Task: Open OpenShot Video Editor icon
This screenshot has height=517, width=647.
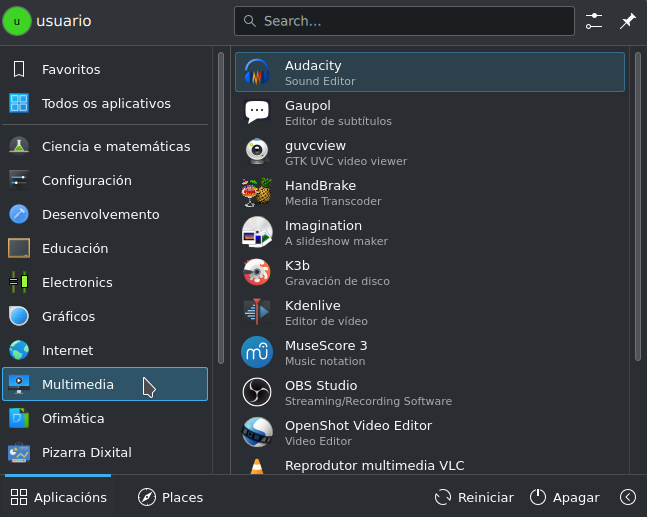Action: point(258,432)
